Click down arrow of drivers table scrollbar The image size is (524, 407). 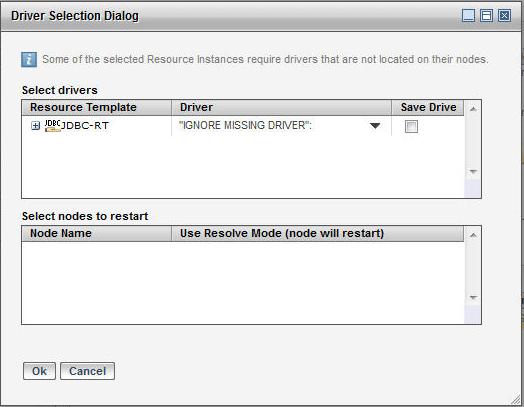473,171
